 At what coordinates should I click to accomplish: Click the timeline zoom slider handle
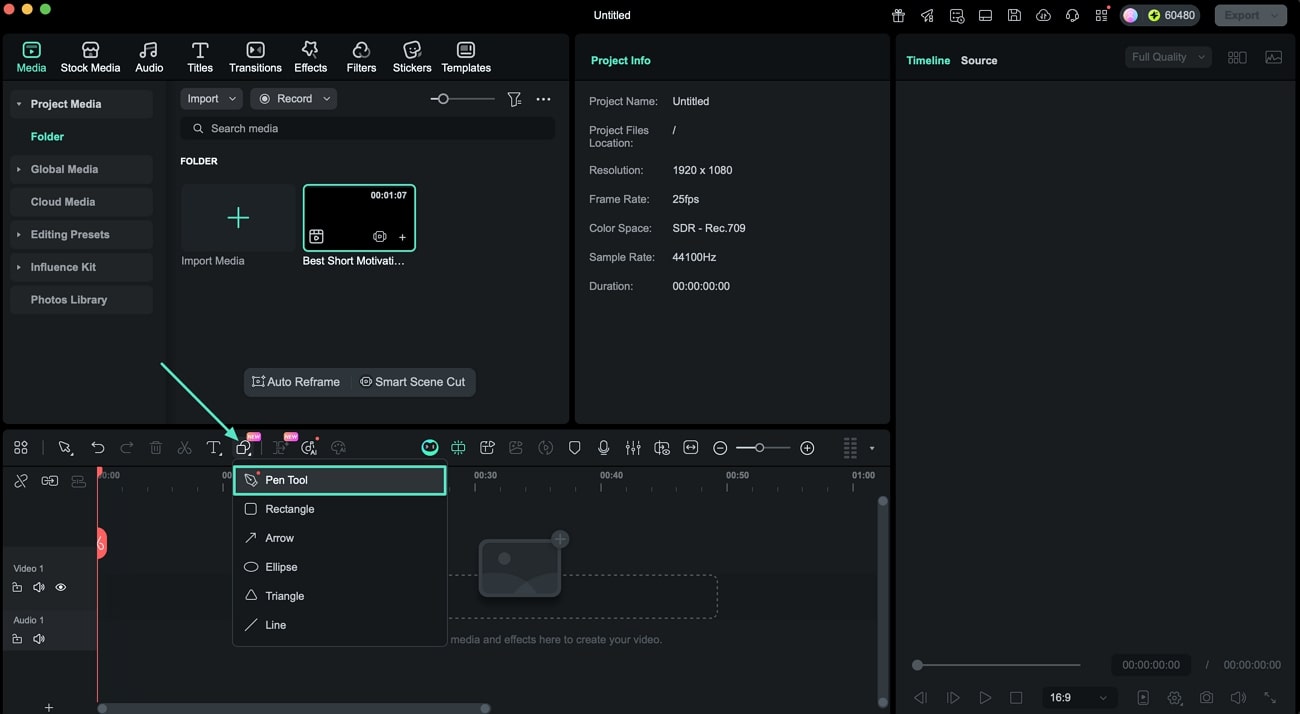(x=759, y=448)
